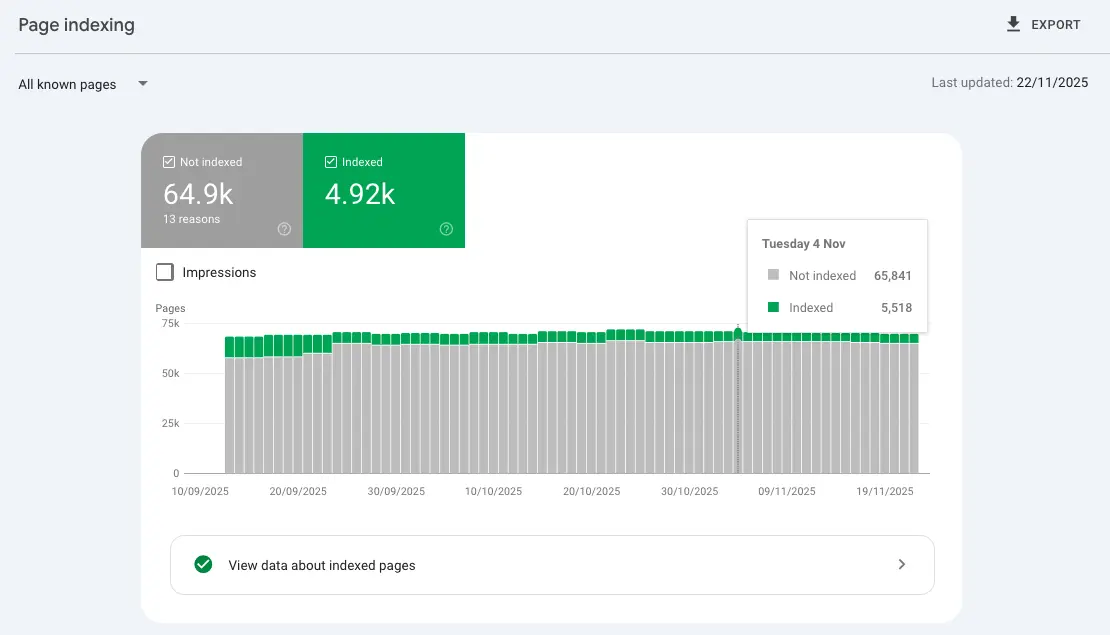Click the green checkmark beside indexed pages data

click(x=203, y=564)
